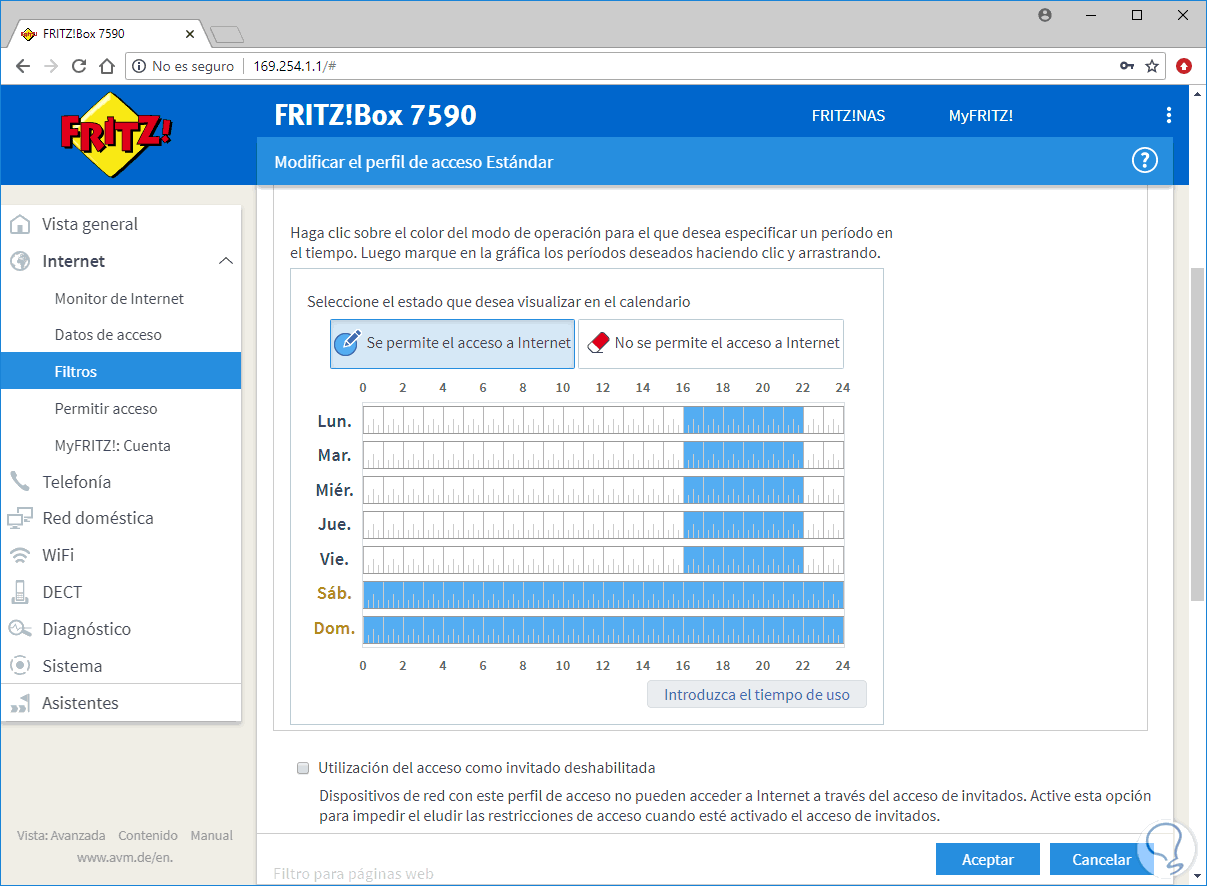Open MyFRITZ! header link
Screen dimensions: 1207x886
pyautogui.click(x=981, y=115)
